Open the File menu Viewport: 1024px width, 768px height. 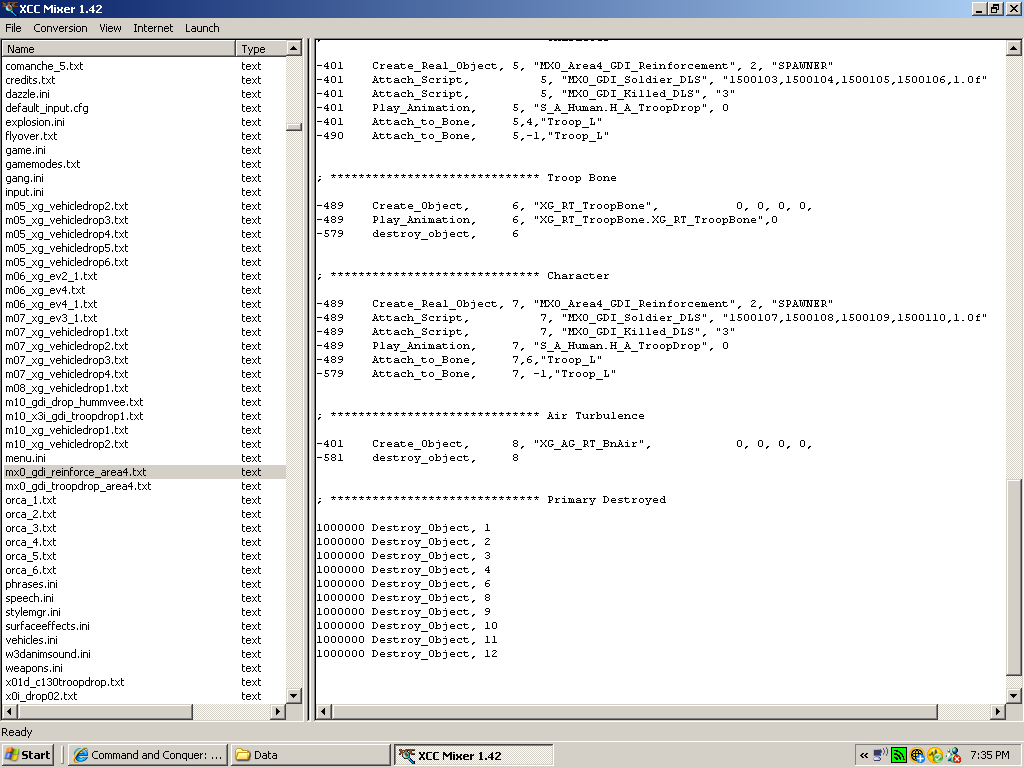(x=13, y=28)
